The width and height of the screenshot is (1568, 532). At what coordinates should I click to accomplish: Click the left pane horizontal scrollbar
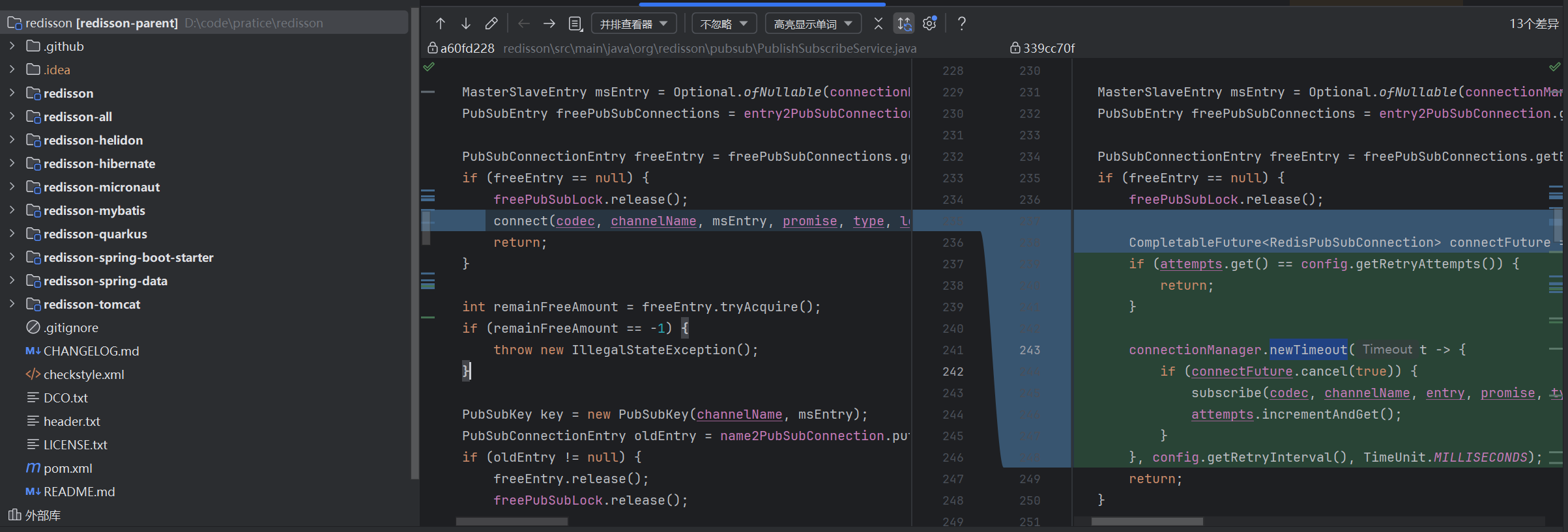512,522
